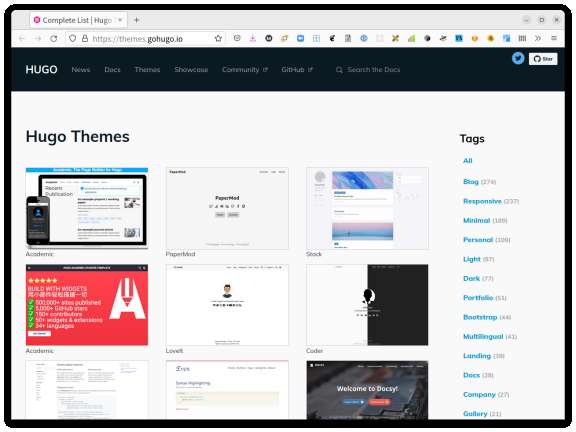Open a new tab with plus button
This screenshot has height=432, width=576.
click(x=136, y=20)
